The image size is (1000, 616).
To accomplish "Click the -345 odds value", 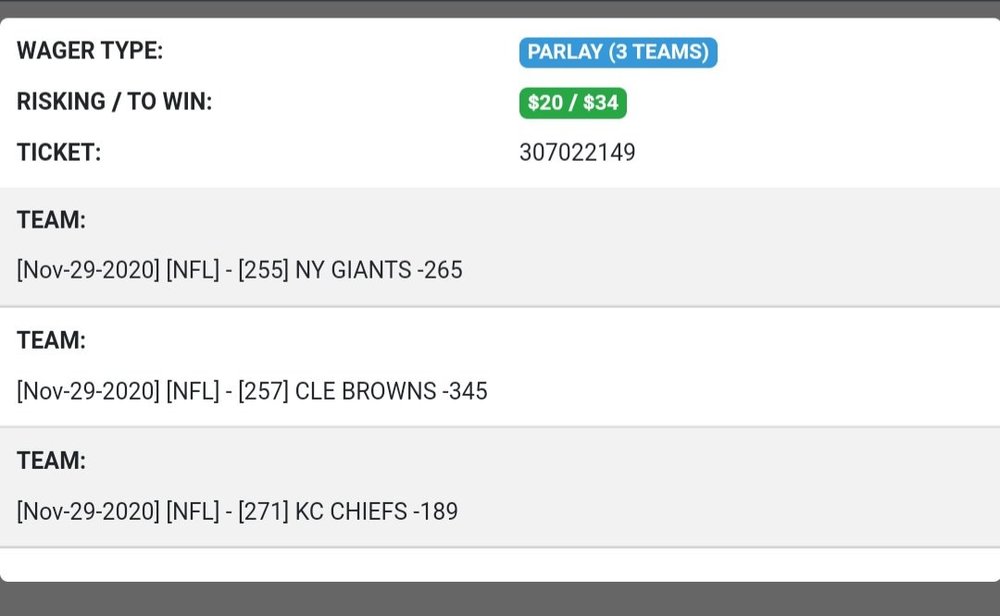I will click(x=465, y=391).
